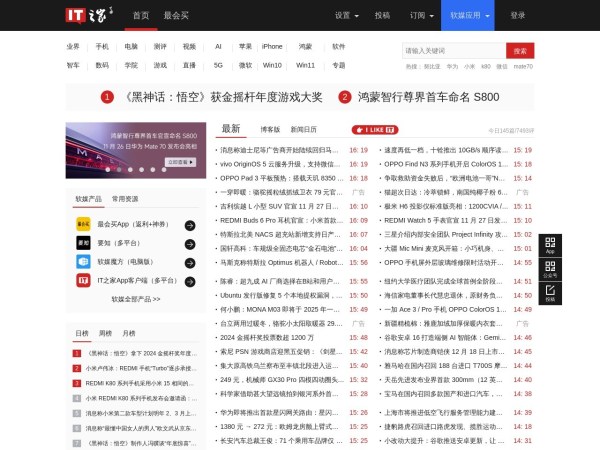Screen dimensions: 600x450
Task: Switch to the 月榜 ranking tab
Action: click(x=133, y=332)
